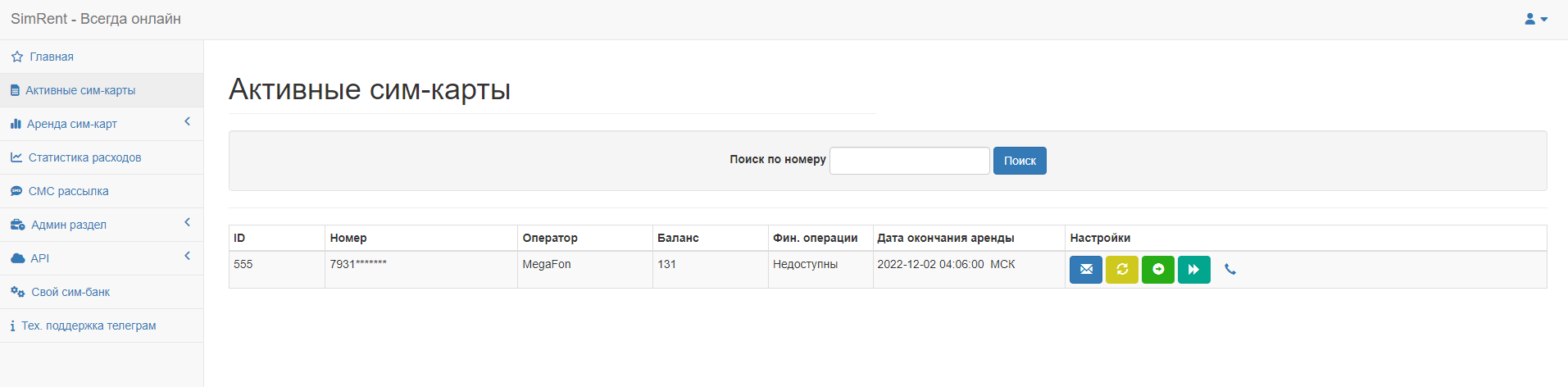The height and width of the screenshot is (387, 1568).
Task: Expand the Админ раздел chevron
Action: tap(187, 223)
